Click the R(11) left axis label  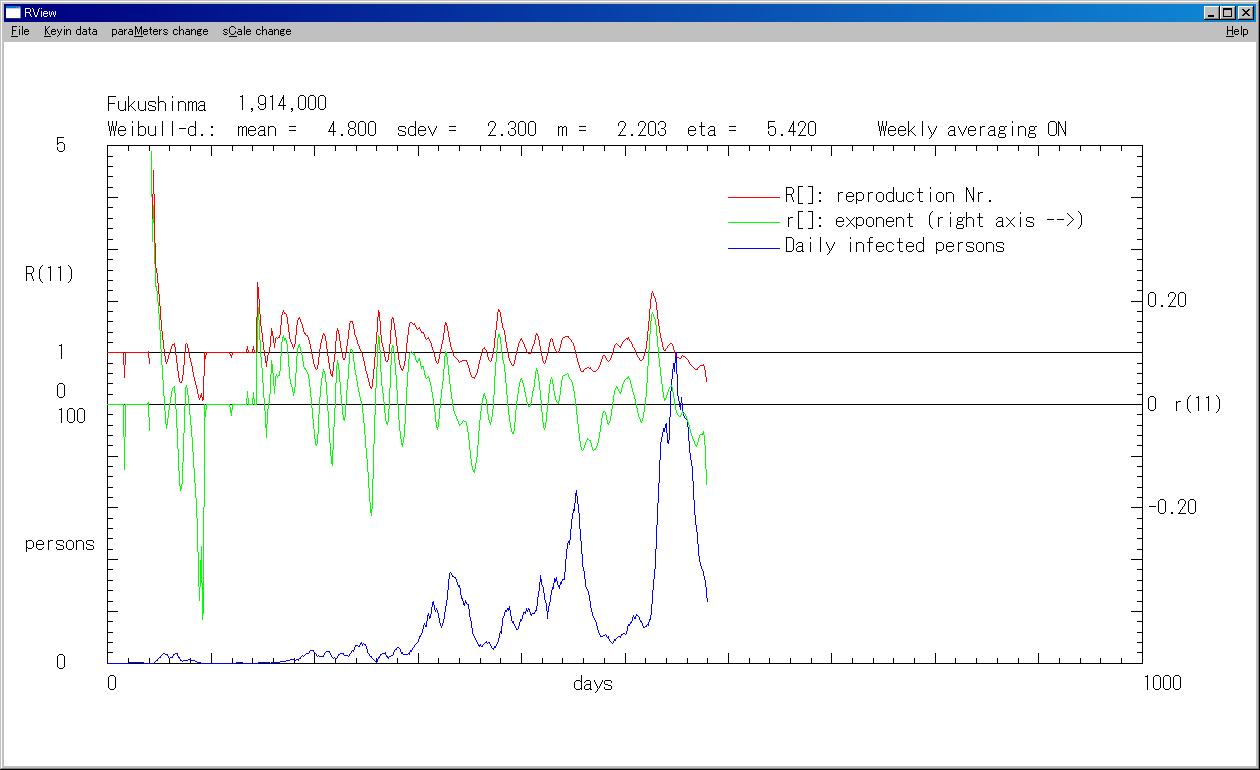[x=49, y=274]
